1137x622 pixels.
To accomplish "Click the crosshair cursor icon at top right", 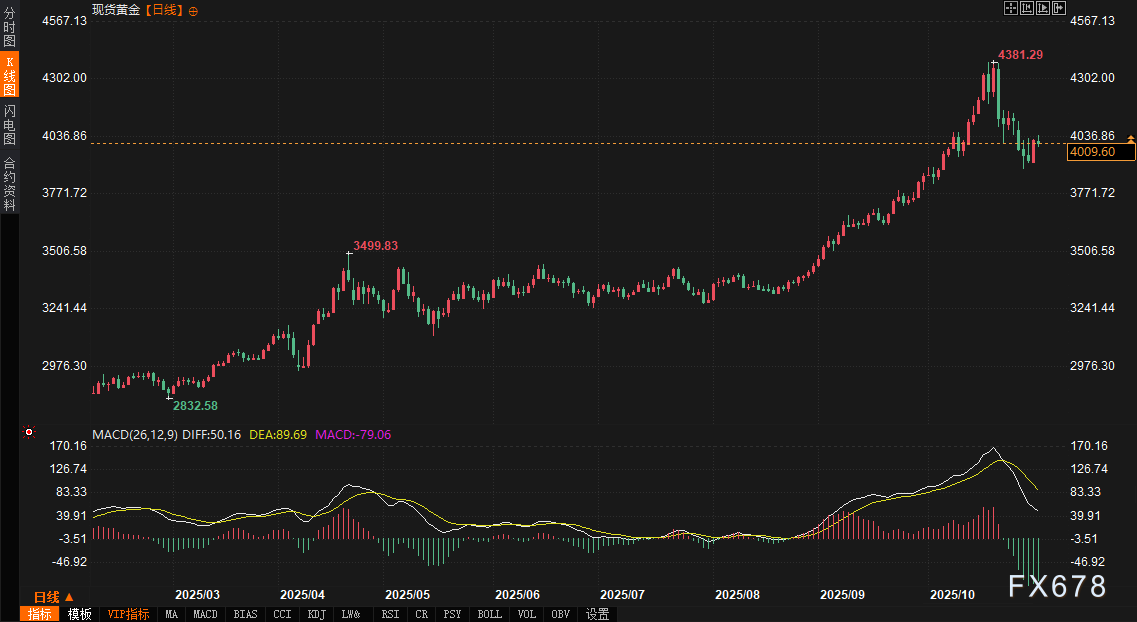I will 1011,8.
